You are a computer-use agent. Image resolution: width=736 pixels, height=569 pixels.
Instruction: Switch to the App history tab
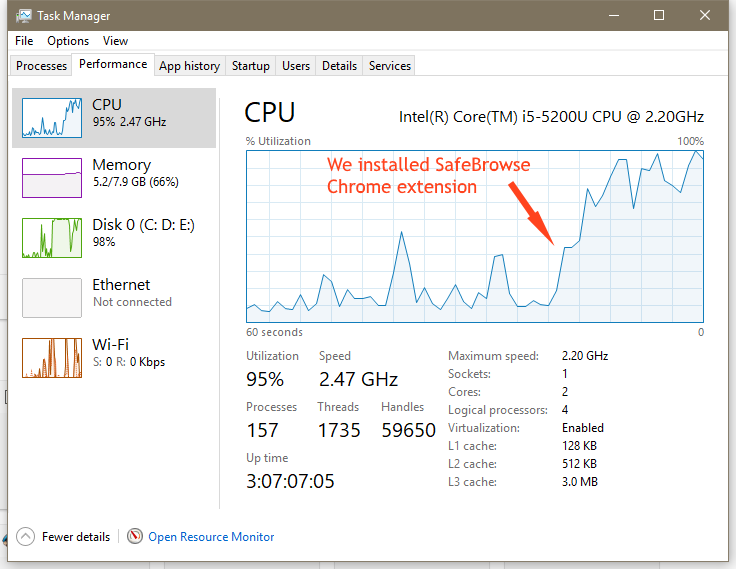(189, 66)
